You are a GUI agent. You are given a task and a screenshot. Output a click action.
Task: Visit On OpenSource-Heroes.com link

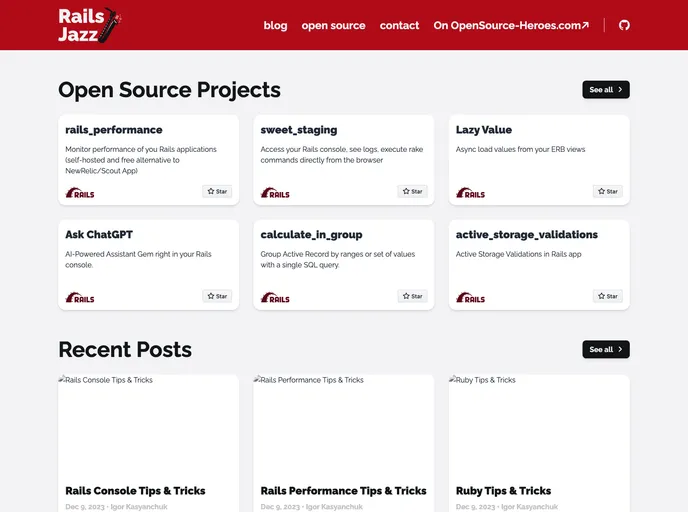point(511,25)
